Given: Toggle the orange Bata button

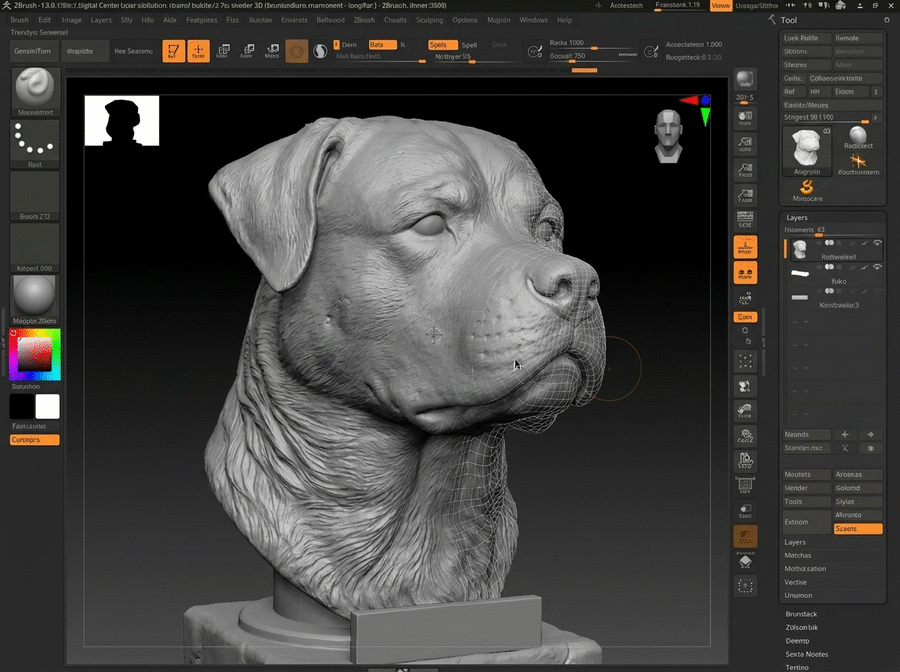Looking at the screenshot, I should pos(382,45).
